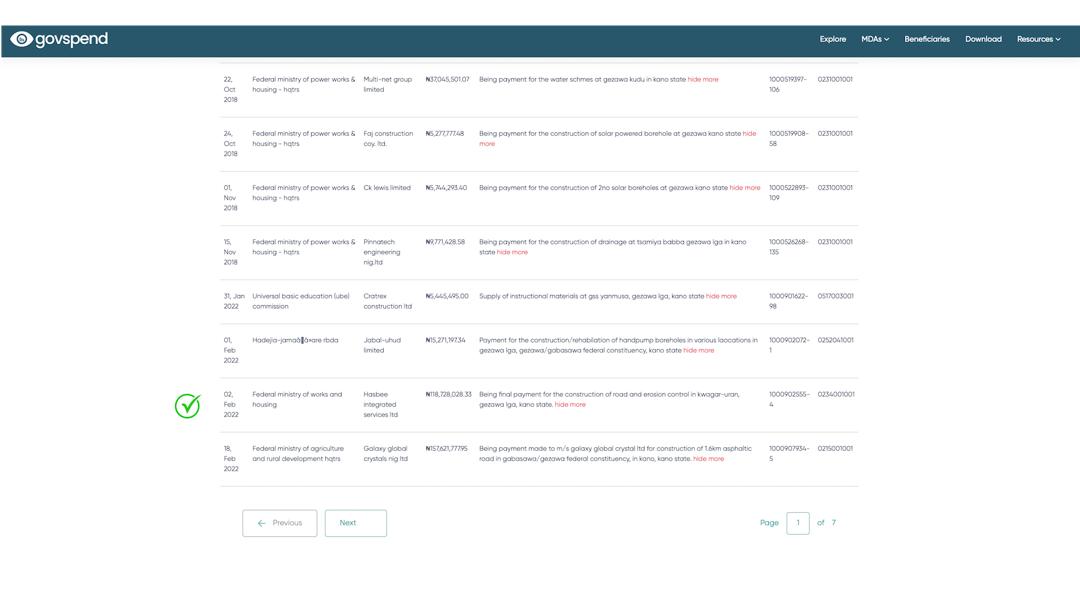This screenshot has width=1080, height=608.
Task: Click the govspend eye logo
Action: [22, 39]
